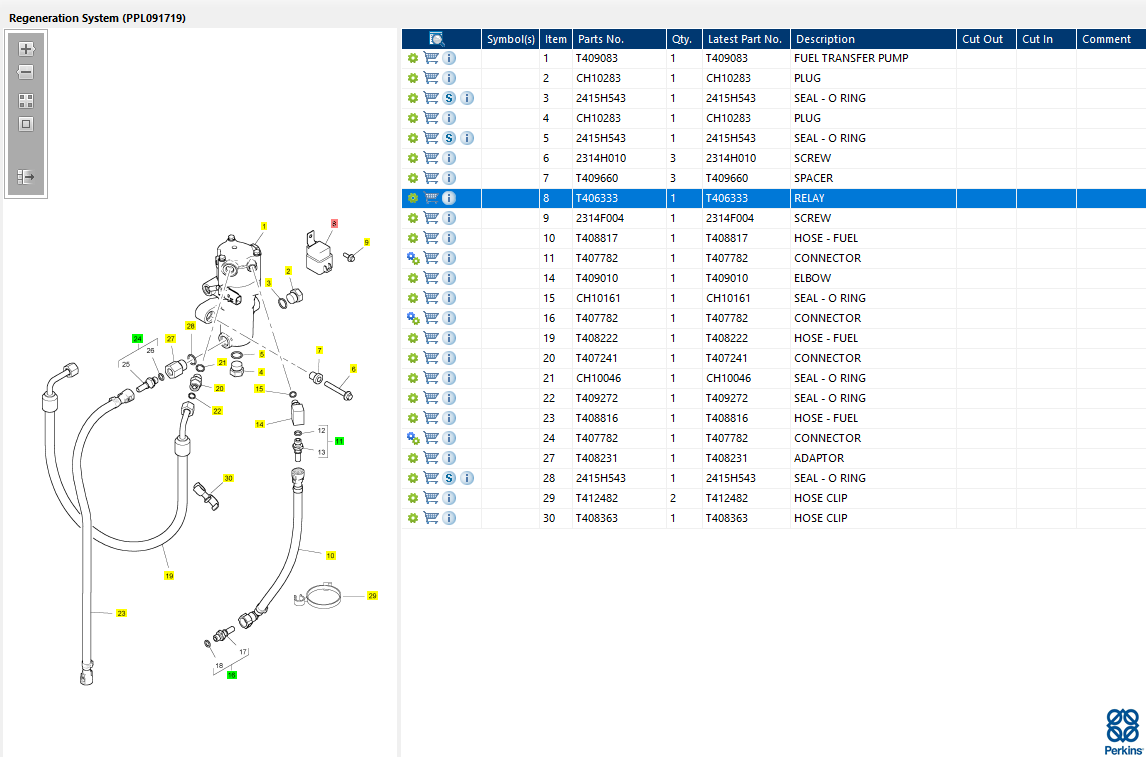1146x757 pixels.
Task: Open info icon for ELBOW row
Action: [x=449, y=278]
